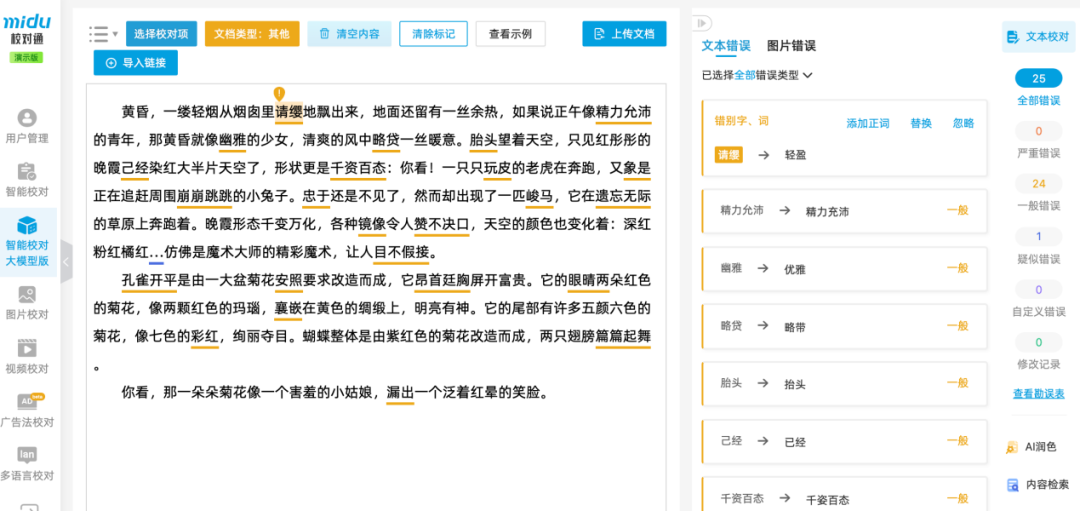
Task: Open AI润色 tool
Action: coord(1031,447)
